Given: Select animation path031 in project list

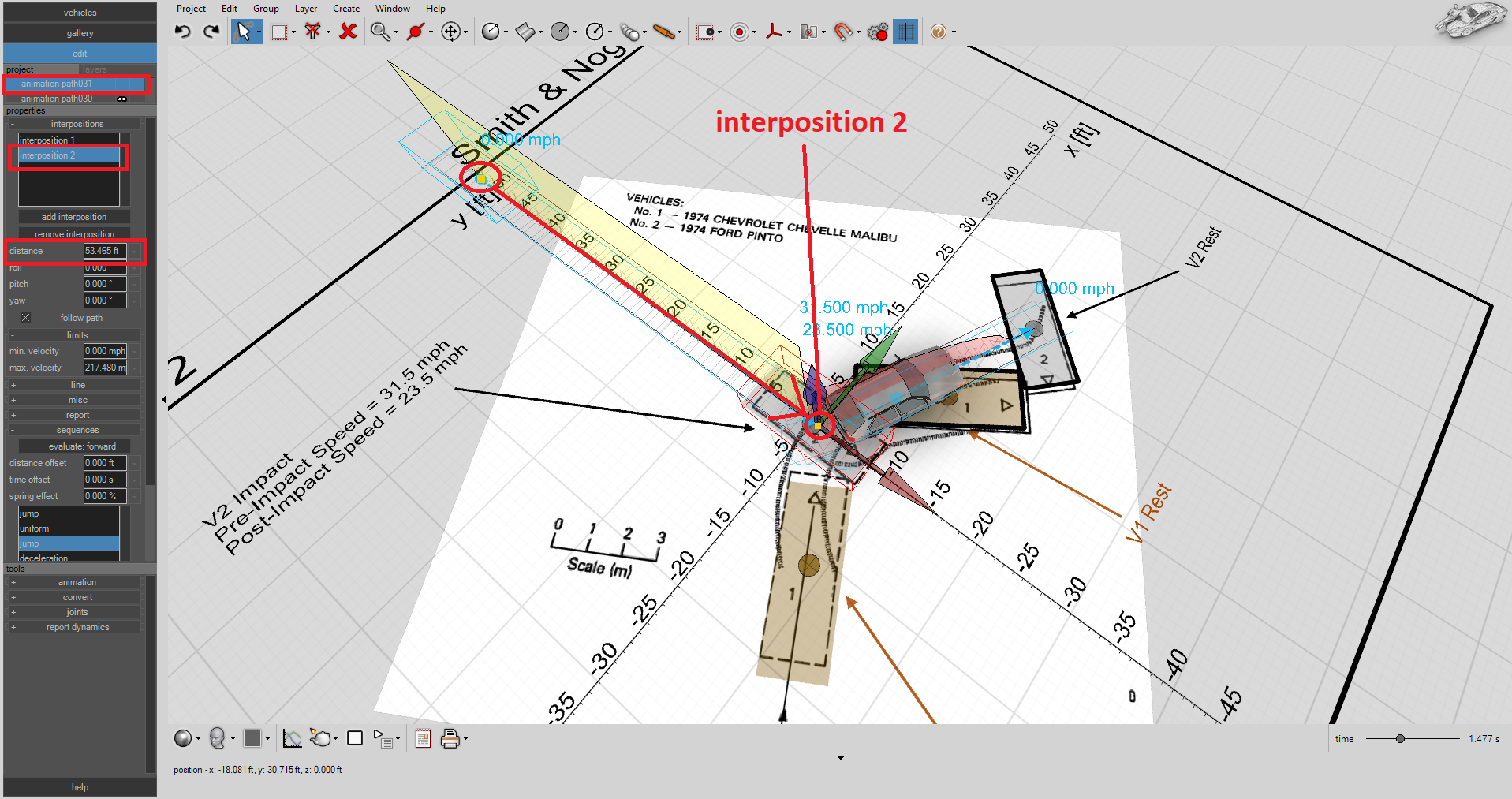Looking at the screenshot, I should point(76,84).
